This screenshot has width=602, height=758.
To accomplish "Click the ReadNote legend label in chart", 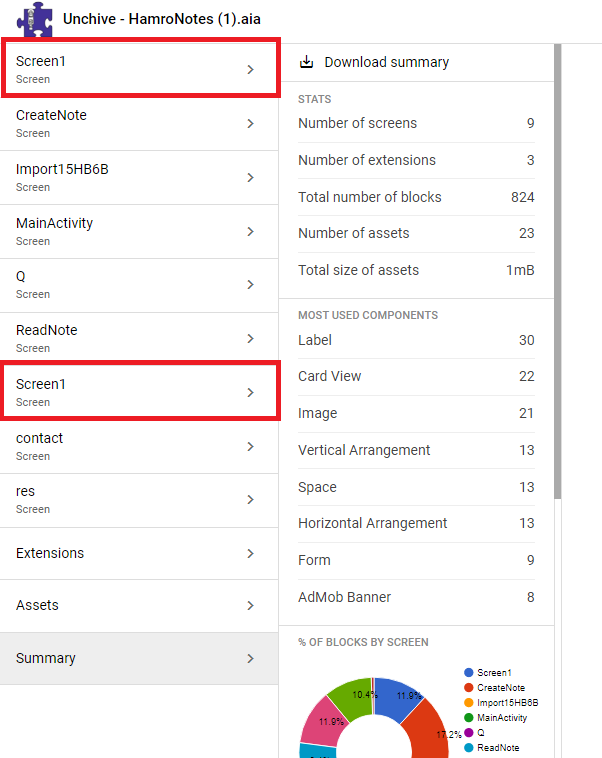I will coord(498,747).
